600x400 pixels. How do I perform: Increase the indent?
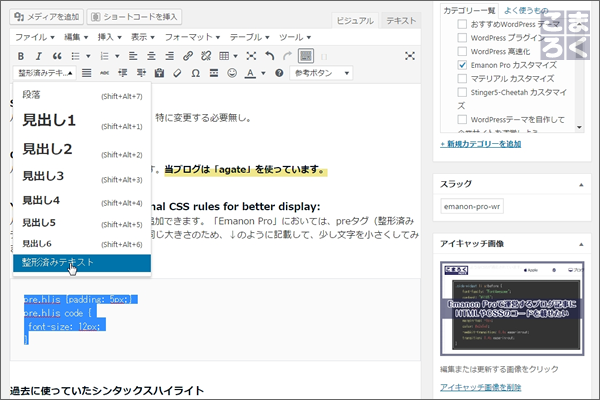click(x=141, y=73)
